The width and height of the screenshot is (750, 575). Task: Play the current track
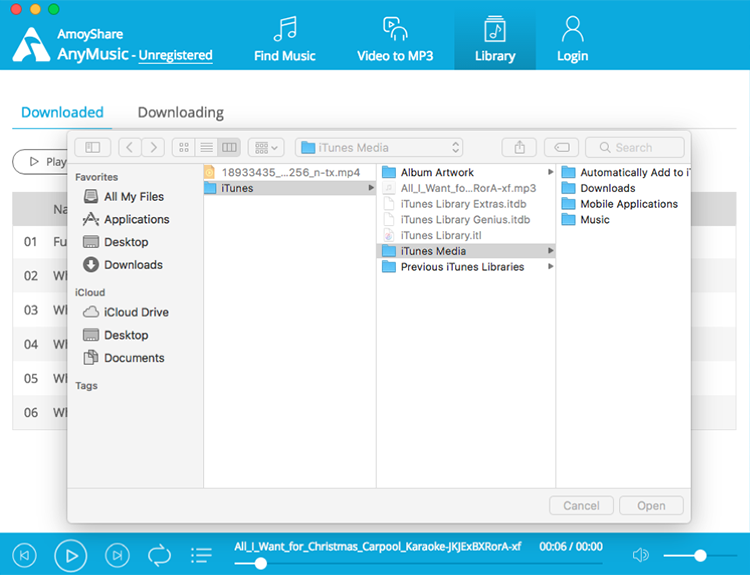click(x=71, y=555)
